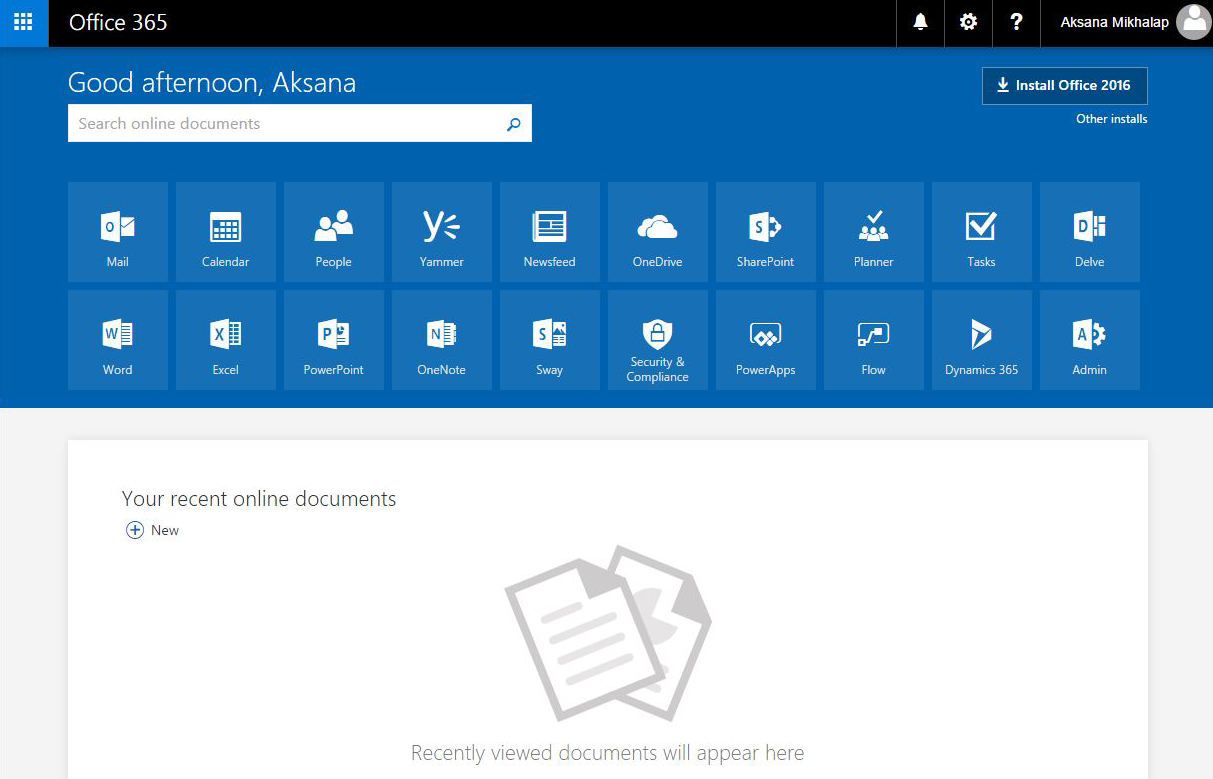Open the People app tile
This screenshot has height=779, width=1213.
(334, 232)
